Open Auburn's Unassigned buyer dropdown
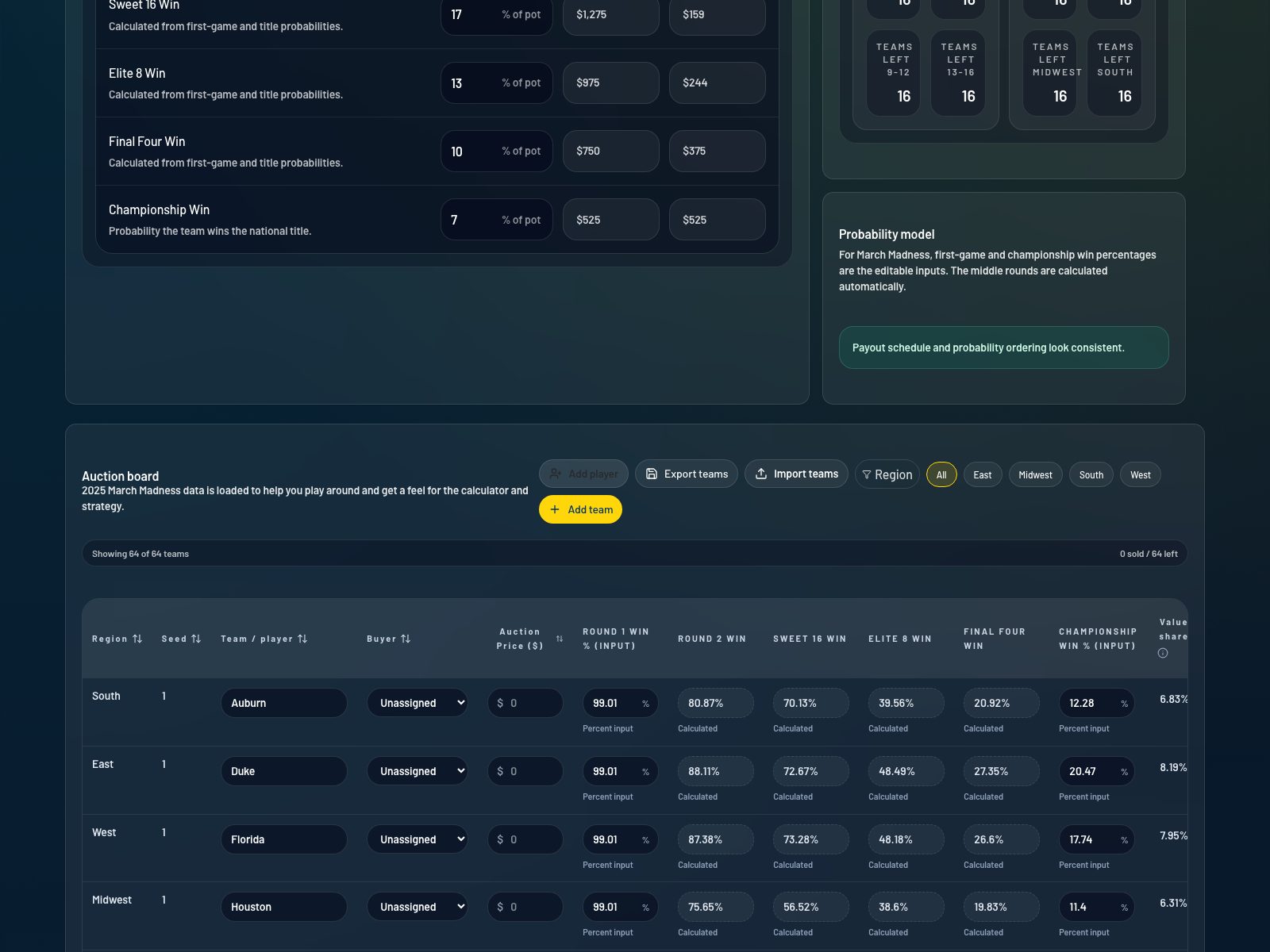1270x952 pixels. click(x=417, y=703)
